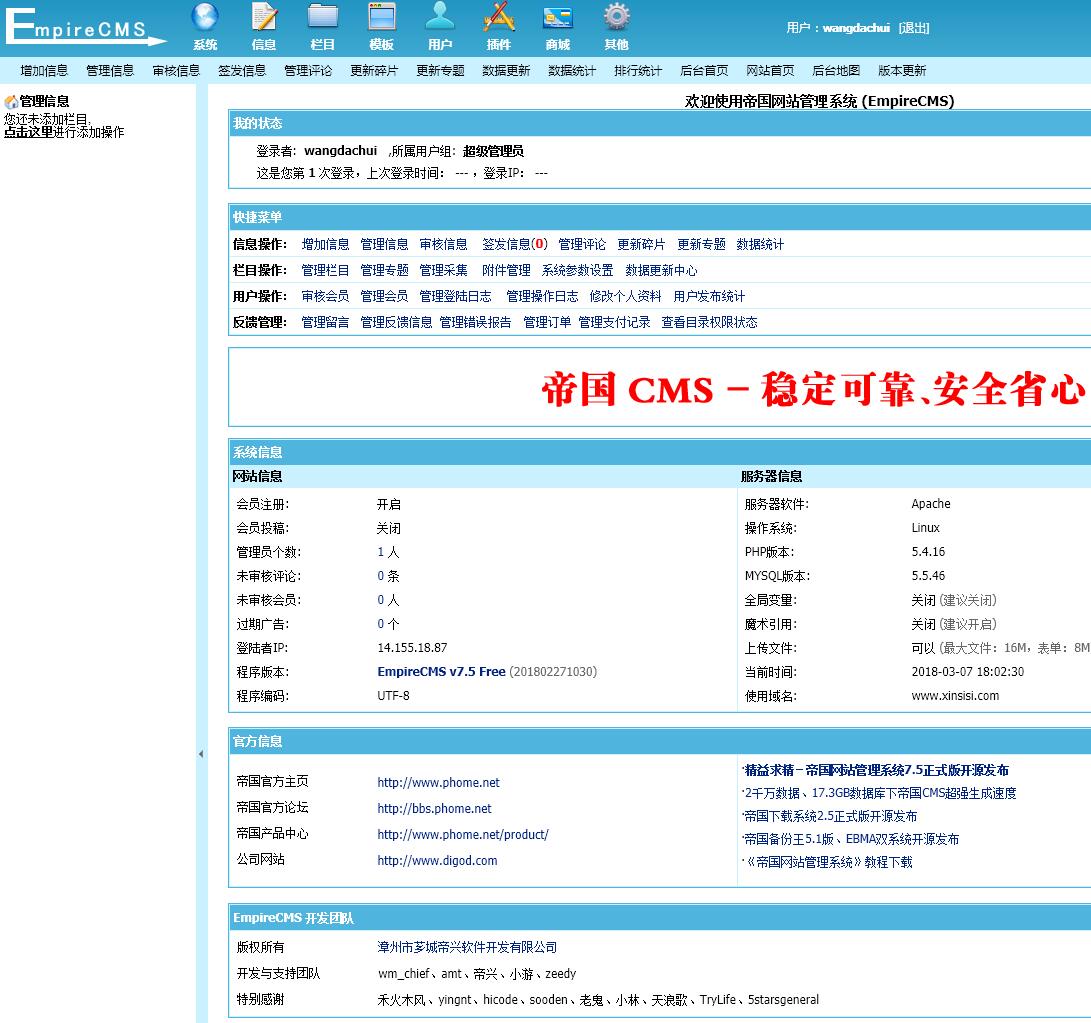
Task: Click the 模板 (Templates) icon
Action: 381,25
